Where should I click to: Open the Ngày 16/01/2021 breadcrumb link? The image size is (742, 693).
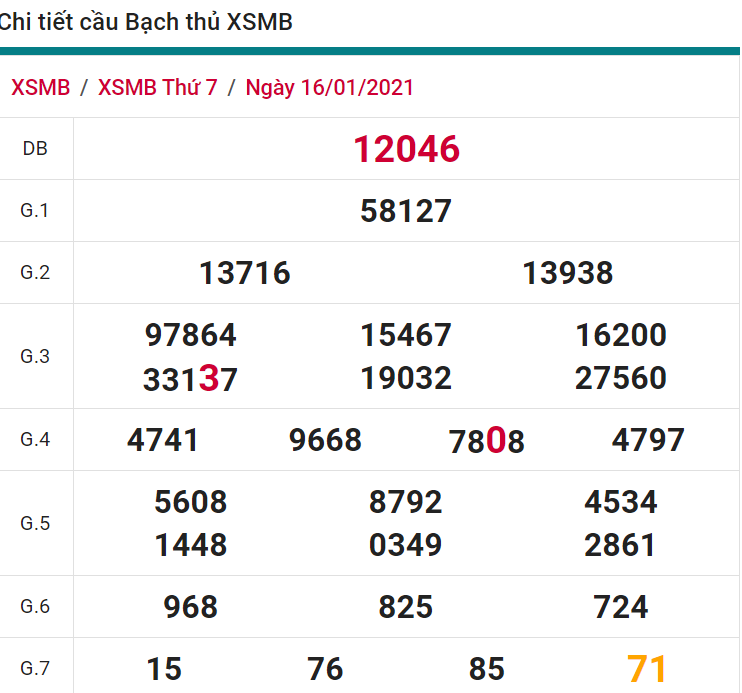pyautogui.click(x=329, y=87)
